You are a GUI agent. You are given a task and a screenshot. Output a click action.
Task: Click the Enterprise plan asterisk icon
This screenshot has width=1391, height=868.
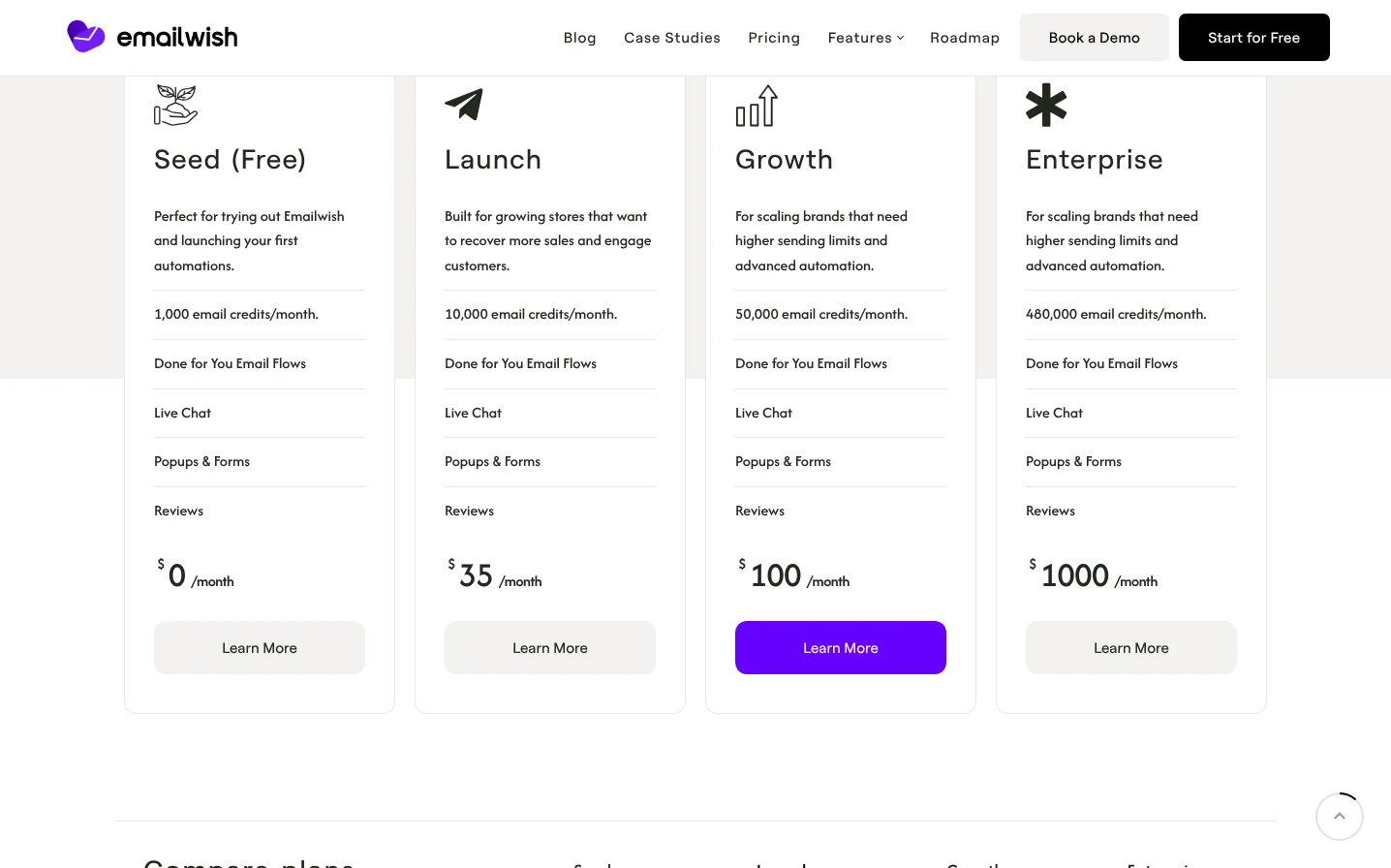coord(1046,105)
